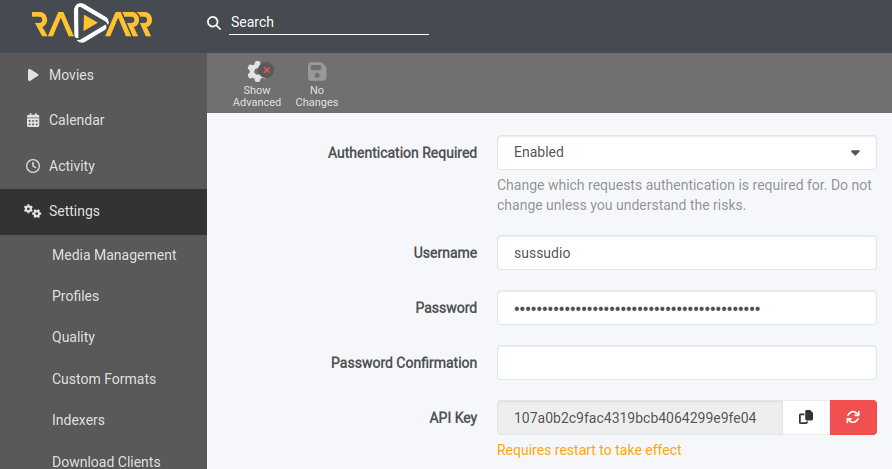Click the Username field containing sussudio
892x469 pixels.
[x=687, y=253]
